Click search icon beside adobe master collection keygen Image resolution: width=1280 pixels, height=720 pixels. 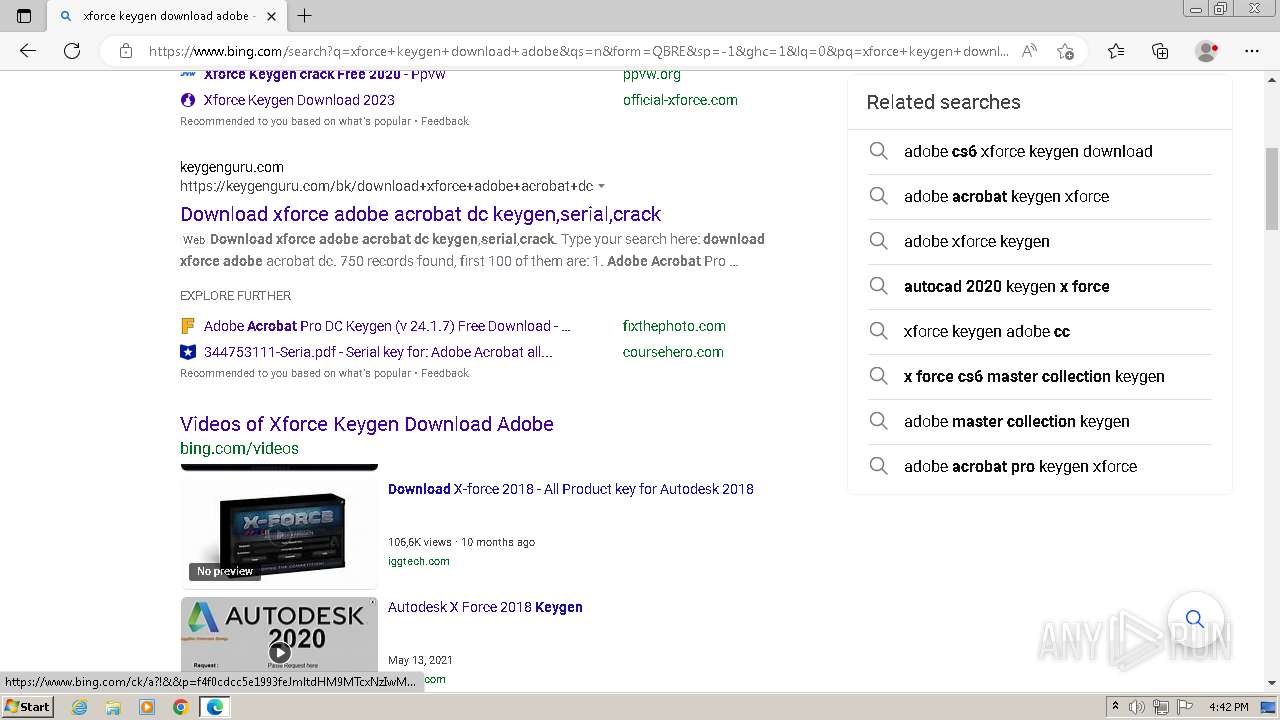point(878,421)
